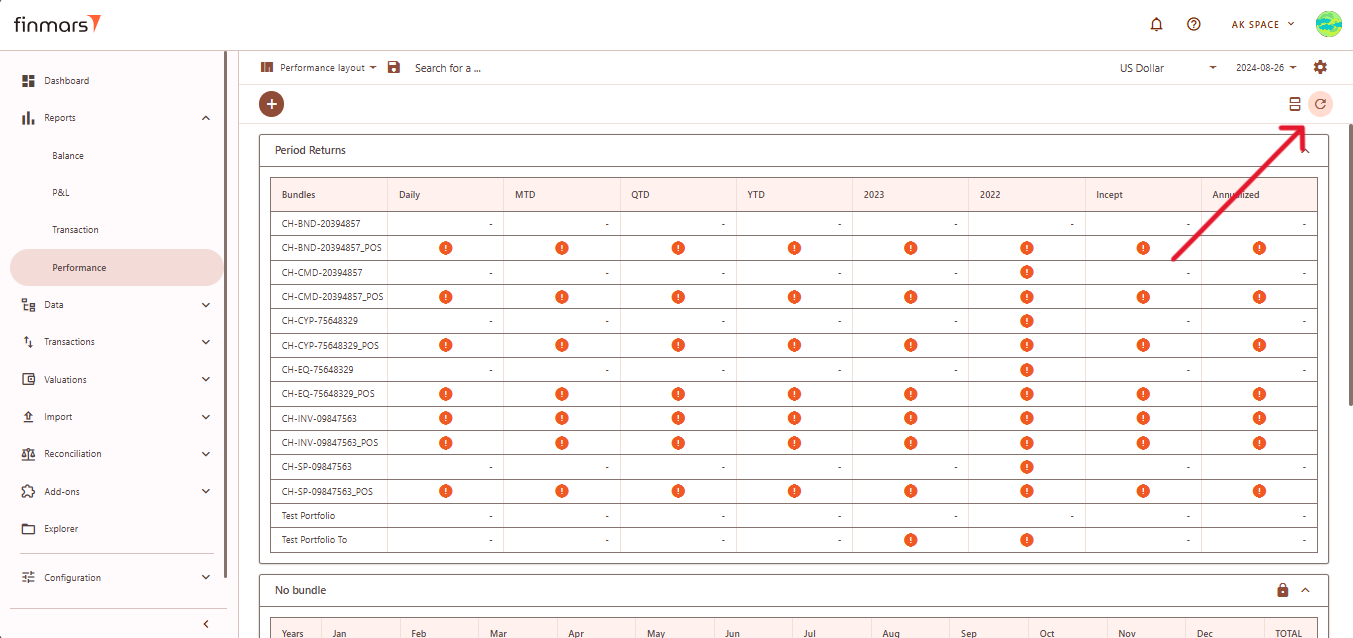Click the round plus add button
1353x638 pixels.
[271, 104]
